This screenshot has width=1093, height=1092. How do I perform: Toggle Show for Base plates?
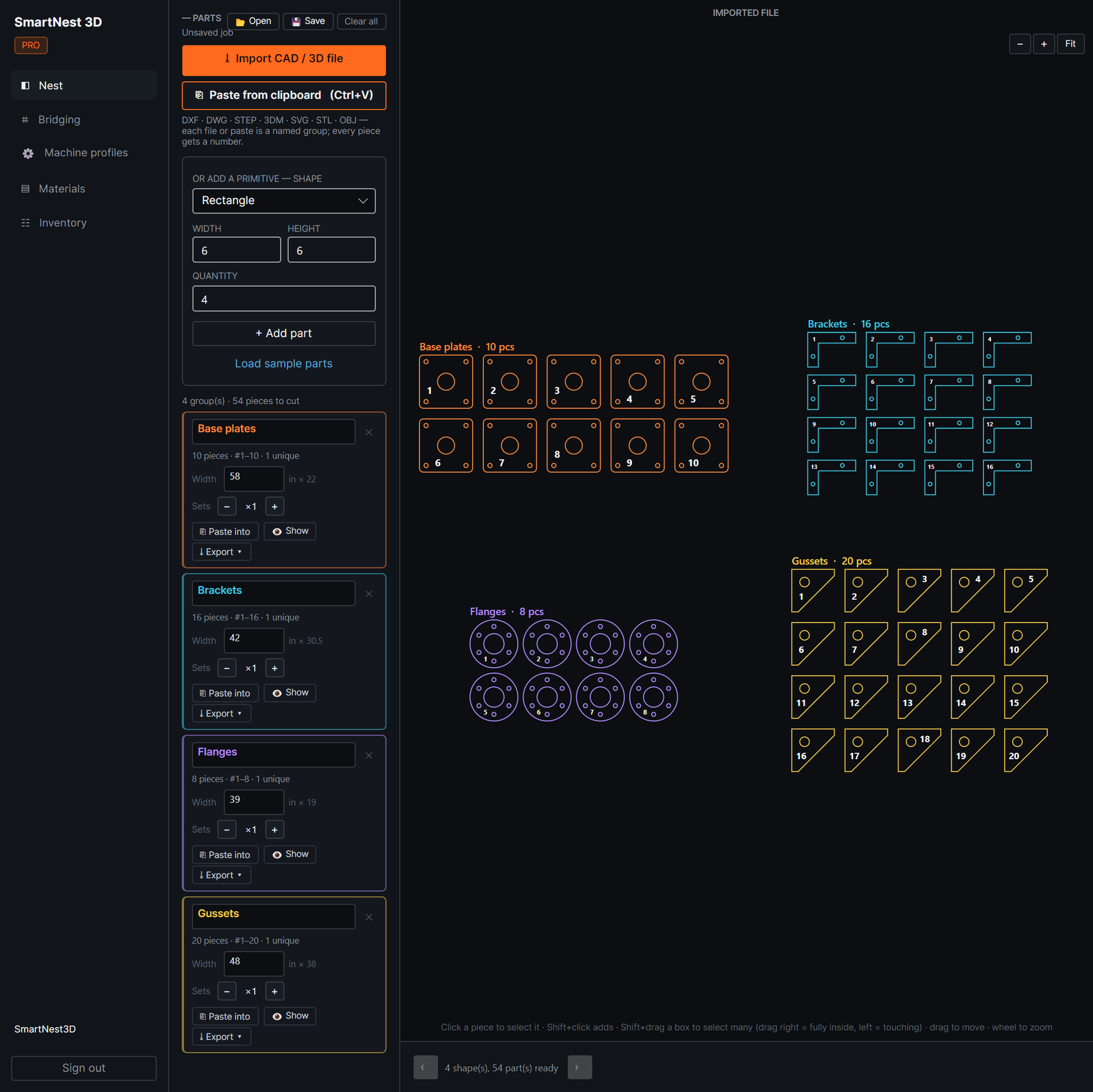290,531
